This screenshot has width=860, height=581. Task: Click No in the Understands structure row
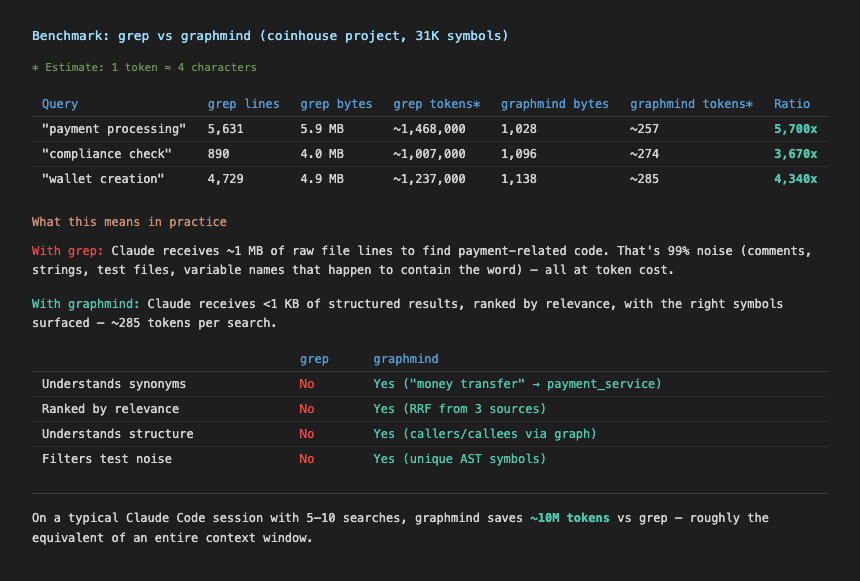[x=307, y=434]
